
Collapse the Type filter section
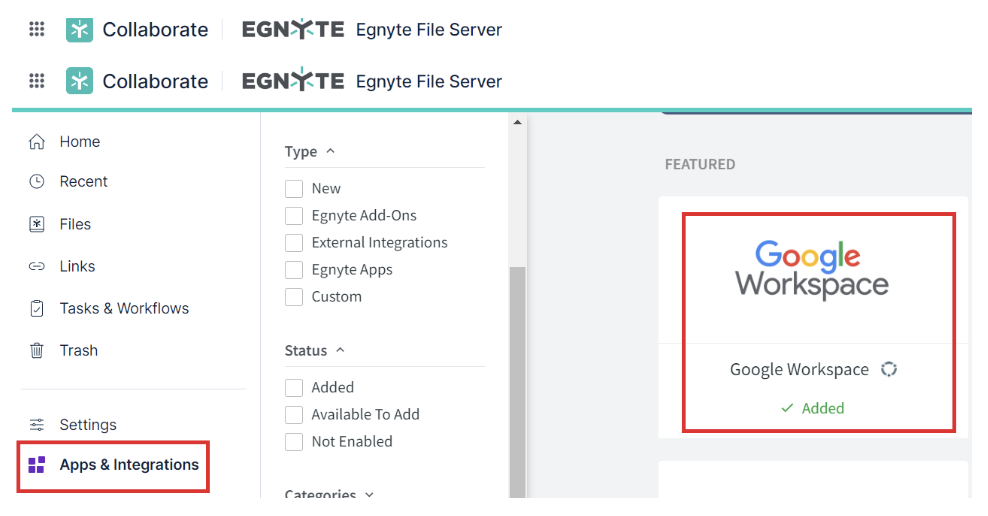tap(330, 151)
